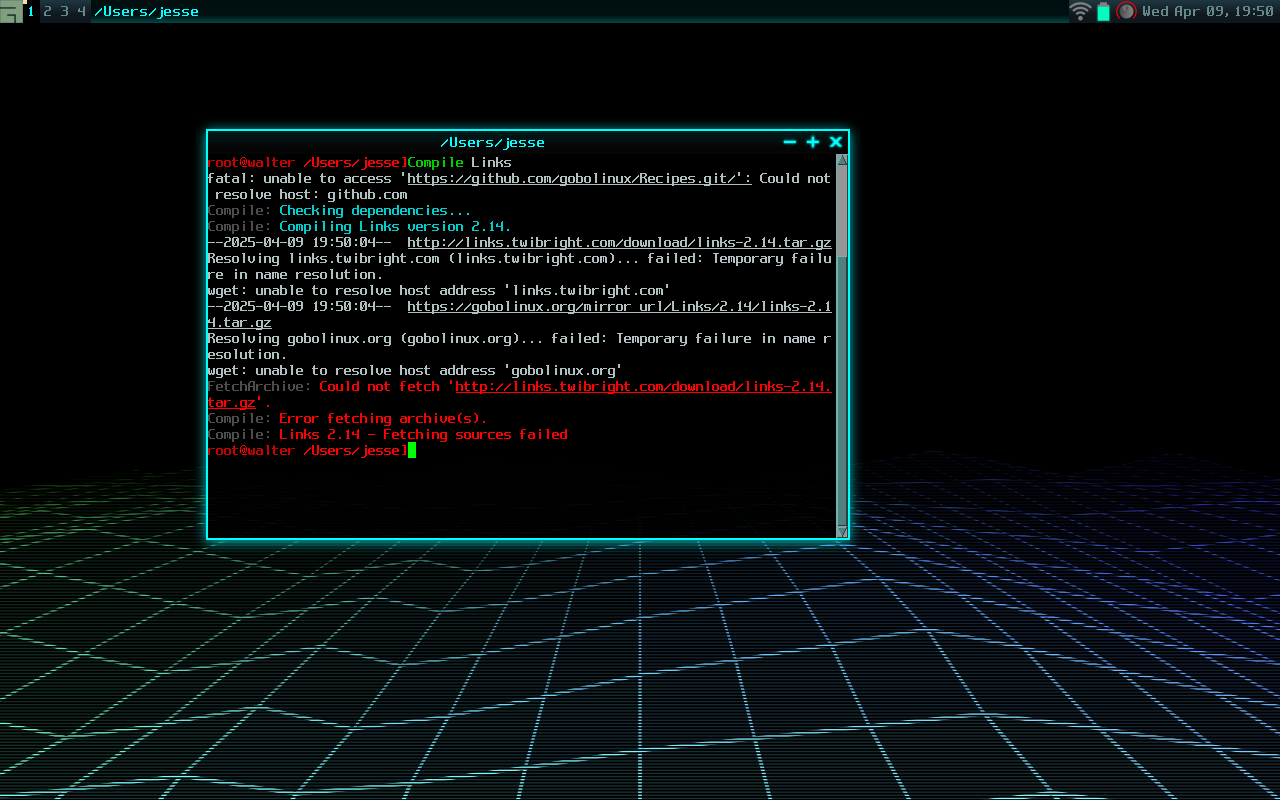Click the terminal title bar text /Users/jesse

point(492,142)
